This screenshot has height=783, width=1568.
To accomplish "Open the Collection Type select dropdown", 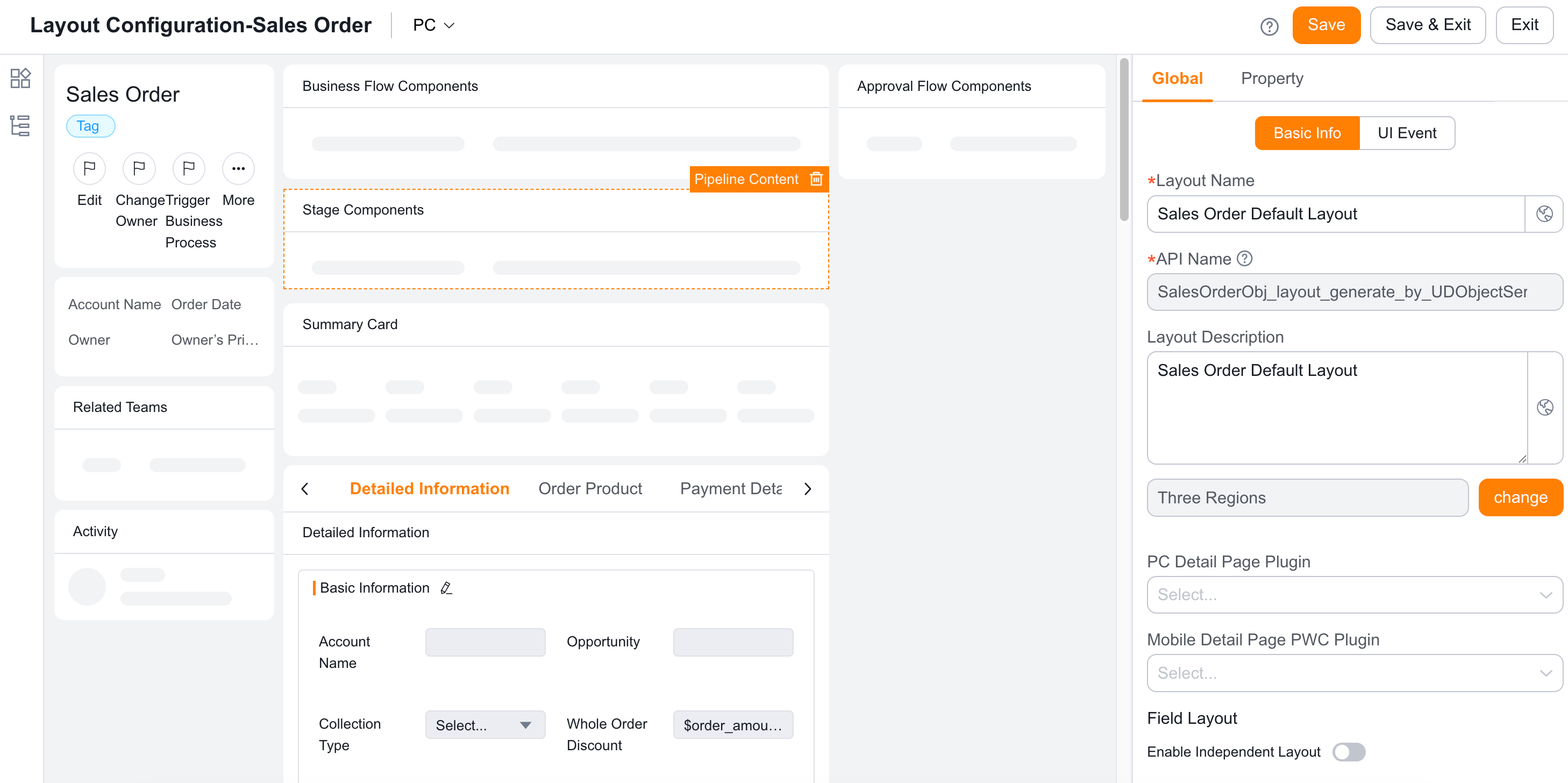I will coord(485,724).
